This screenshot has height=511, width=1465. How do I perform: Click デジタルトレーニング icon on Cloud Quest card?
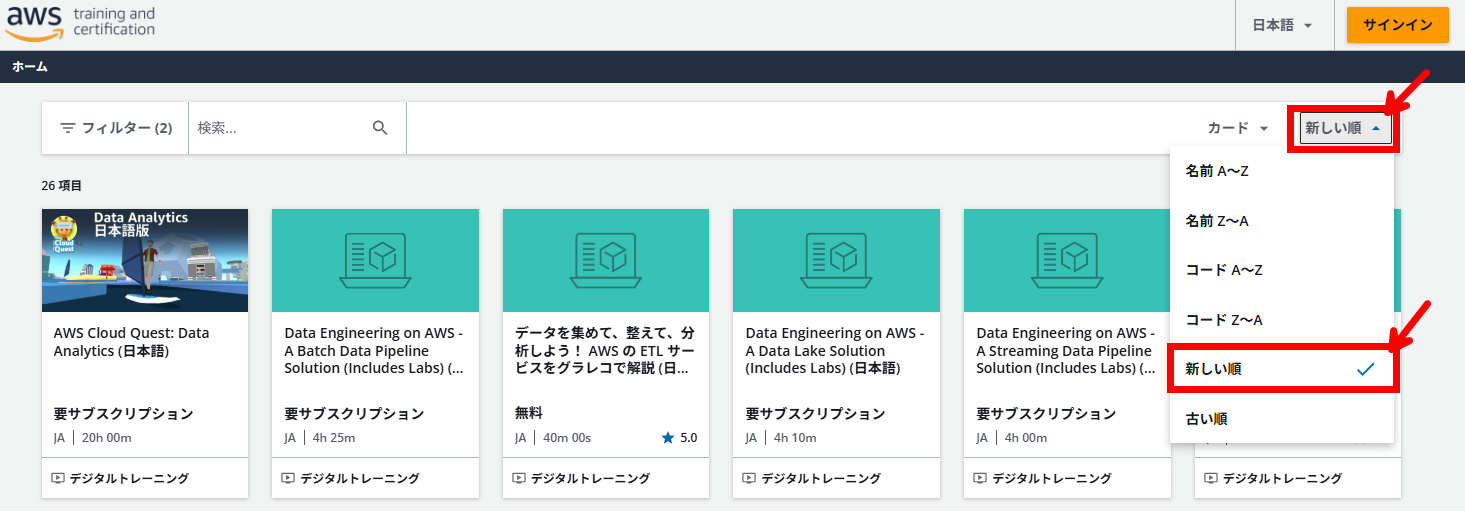tap(58, 478)
